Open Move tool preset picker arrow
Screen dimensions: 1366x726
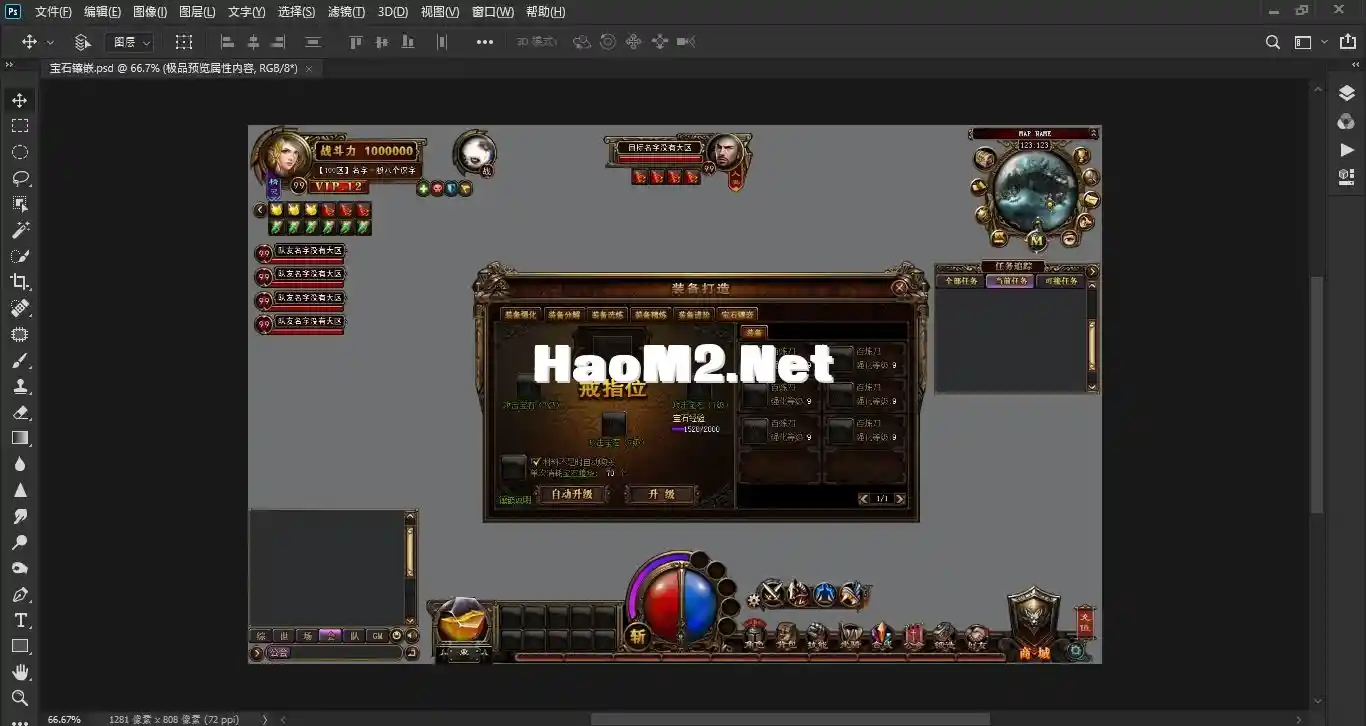coord(51,43)
